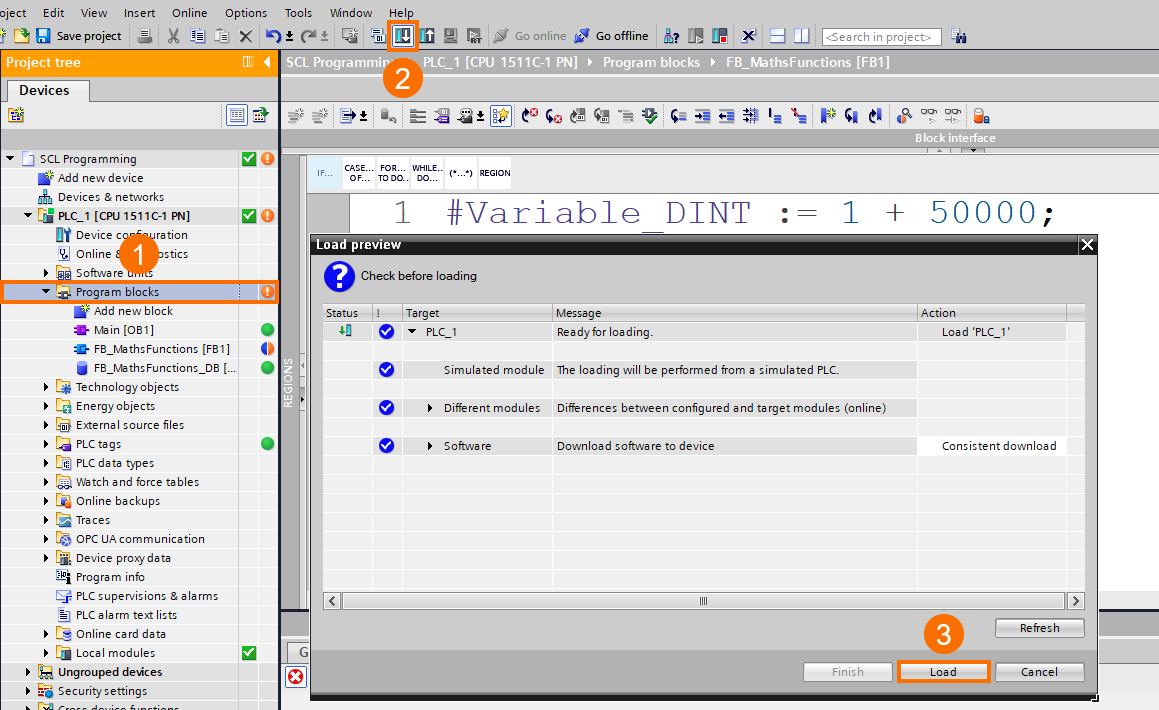Collapse the Project tree panel arrow
Viewport: 1159px width, 710px height.
point(267,62)
